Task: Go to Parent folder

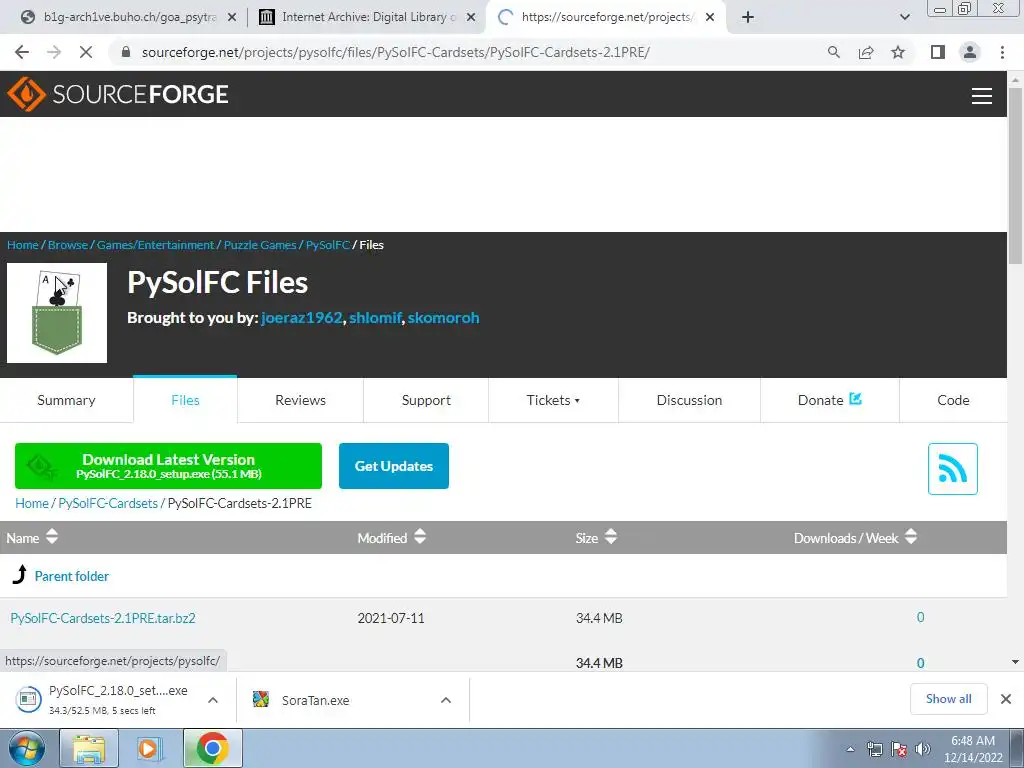Action: [x=72, y=576]
